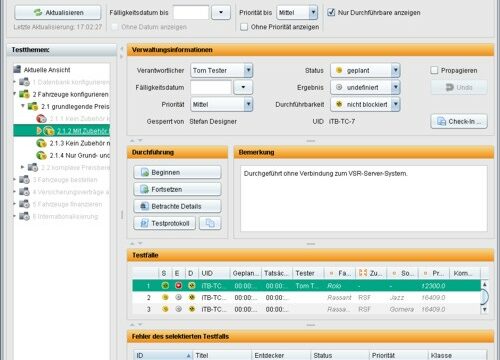The height and width of the screenshot is (360, 500).
Task: Click copy icon next to Testprotokoll
Action: [210, 223]
